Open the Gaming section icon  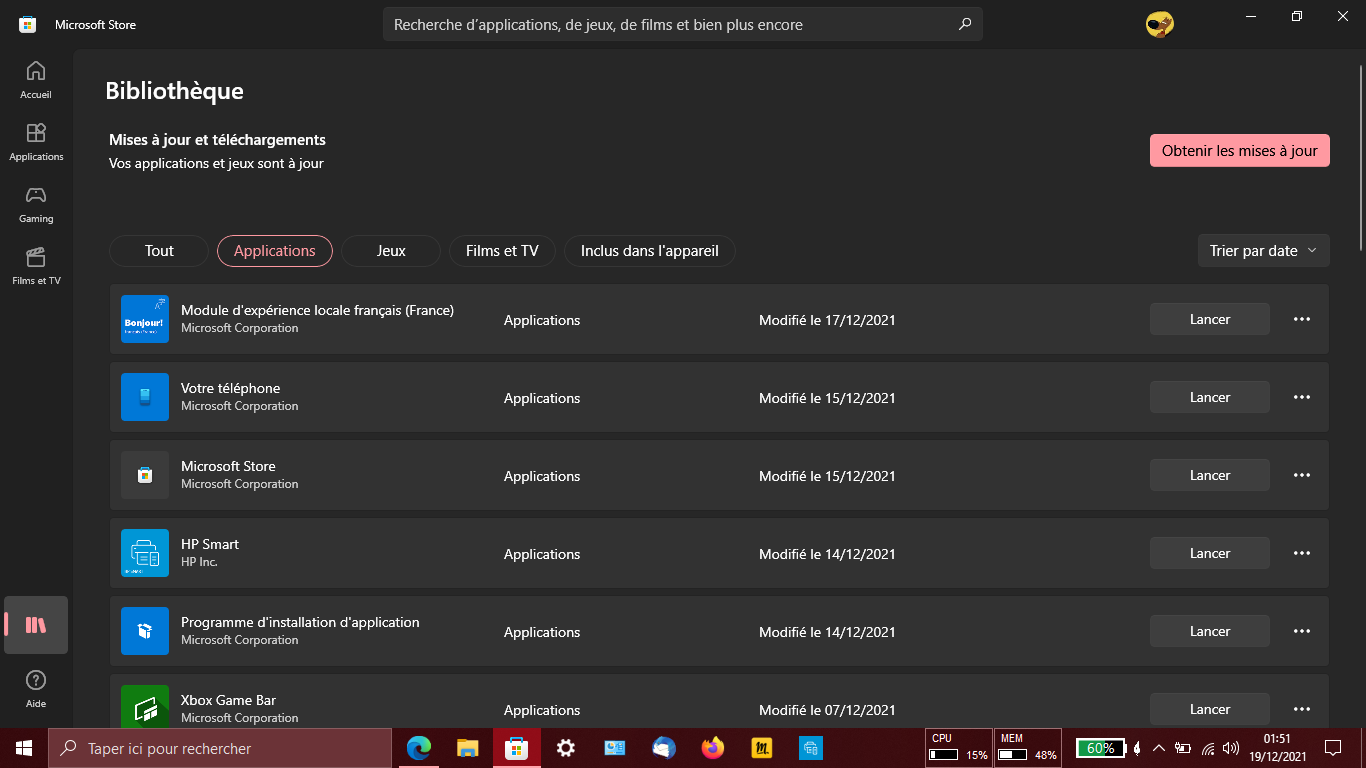(36, 203)
